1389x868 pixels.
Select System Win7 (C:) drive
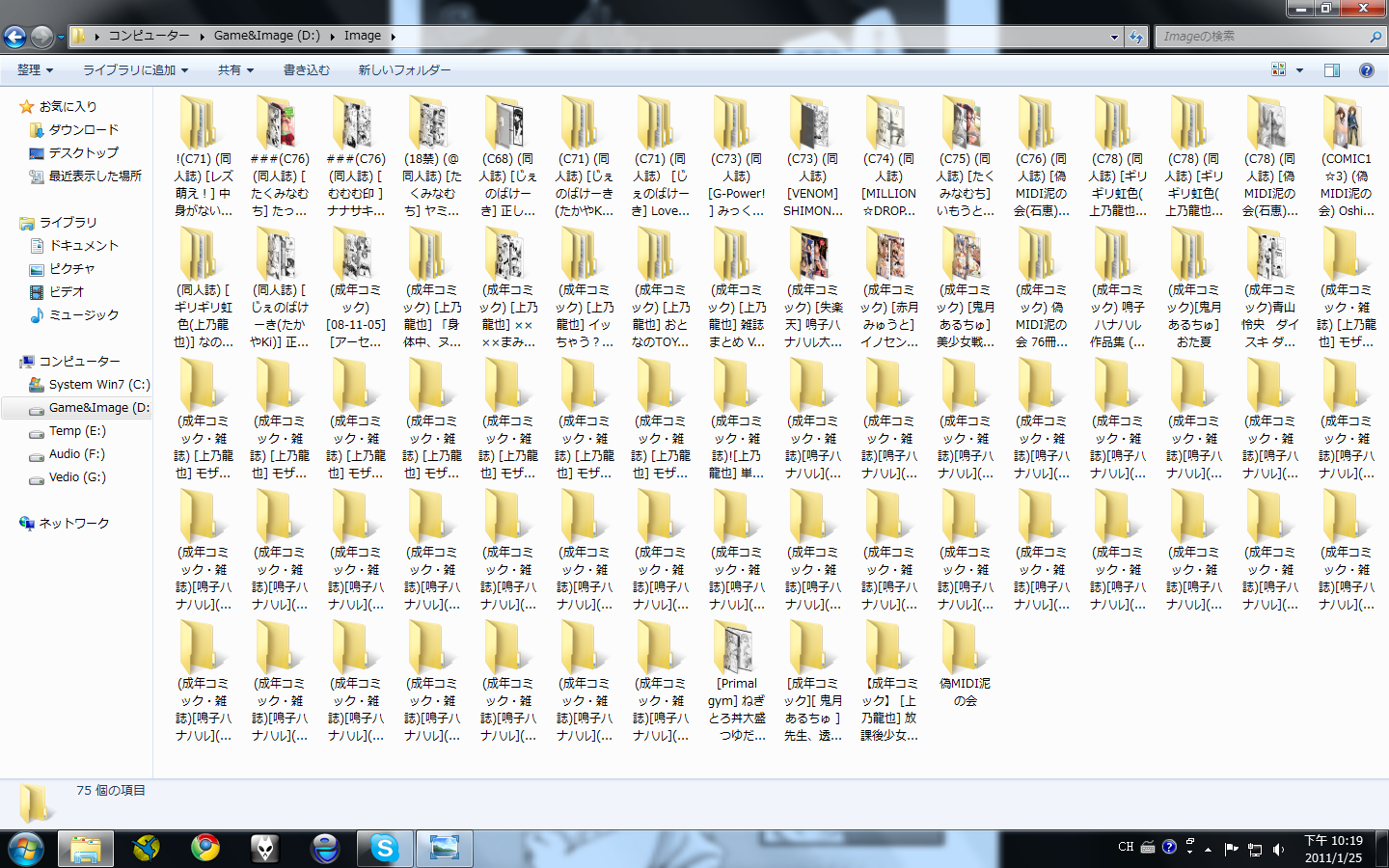click(98, 384)
